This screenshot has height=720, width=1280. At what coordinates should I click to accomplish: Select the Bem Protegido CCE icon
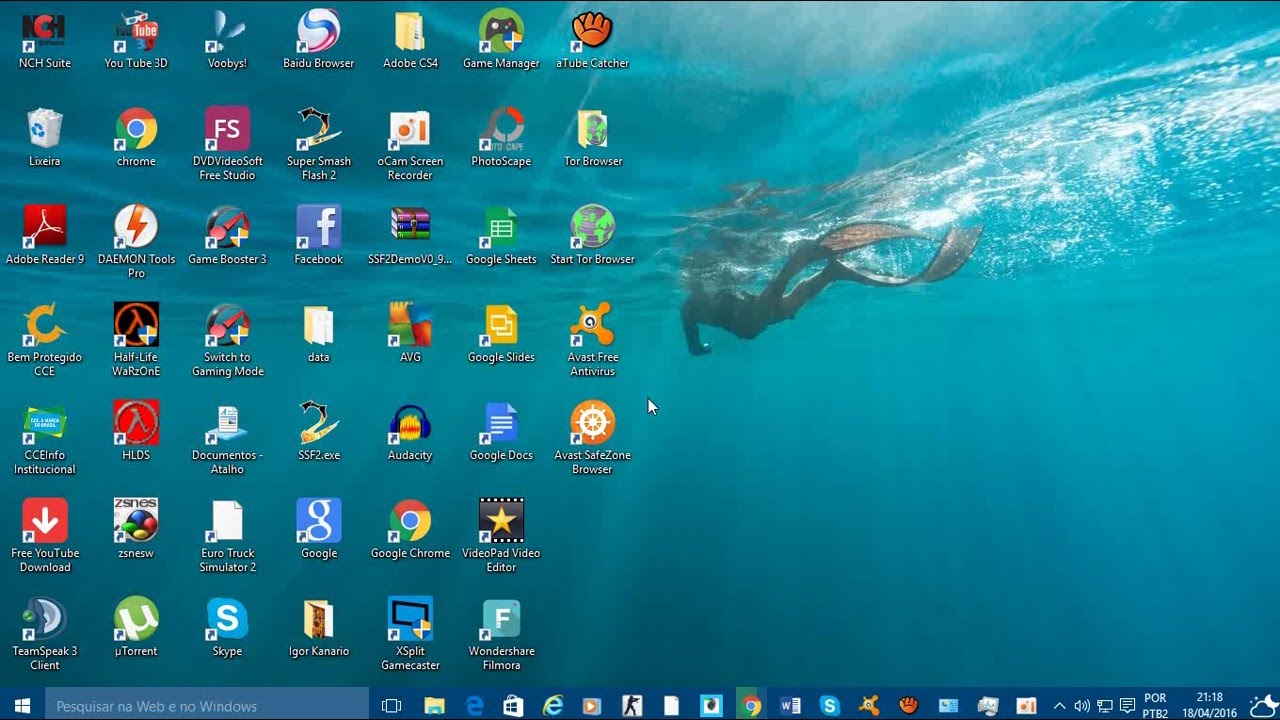coord(45,341)
